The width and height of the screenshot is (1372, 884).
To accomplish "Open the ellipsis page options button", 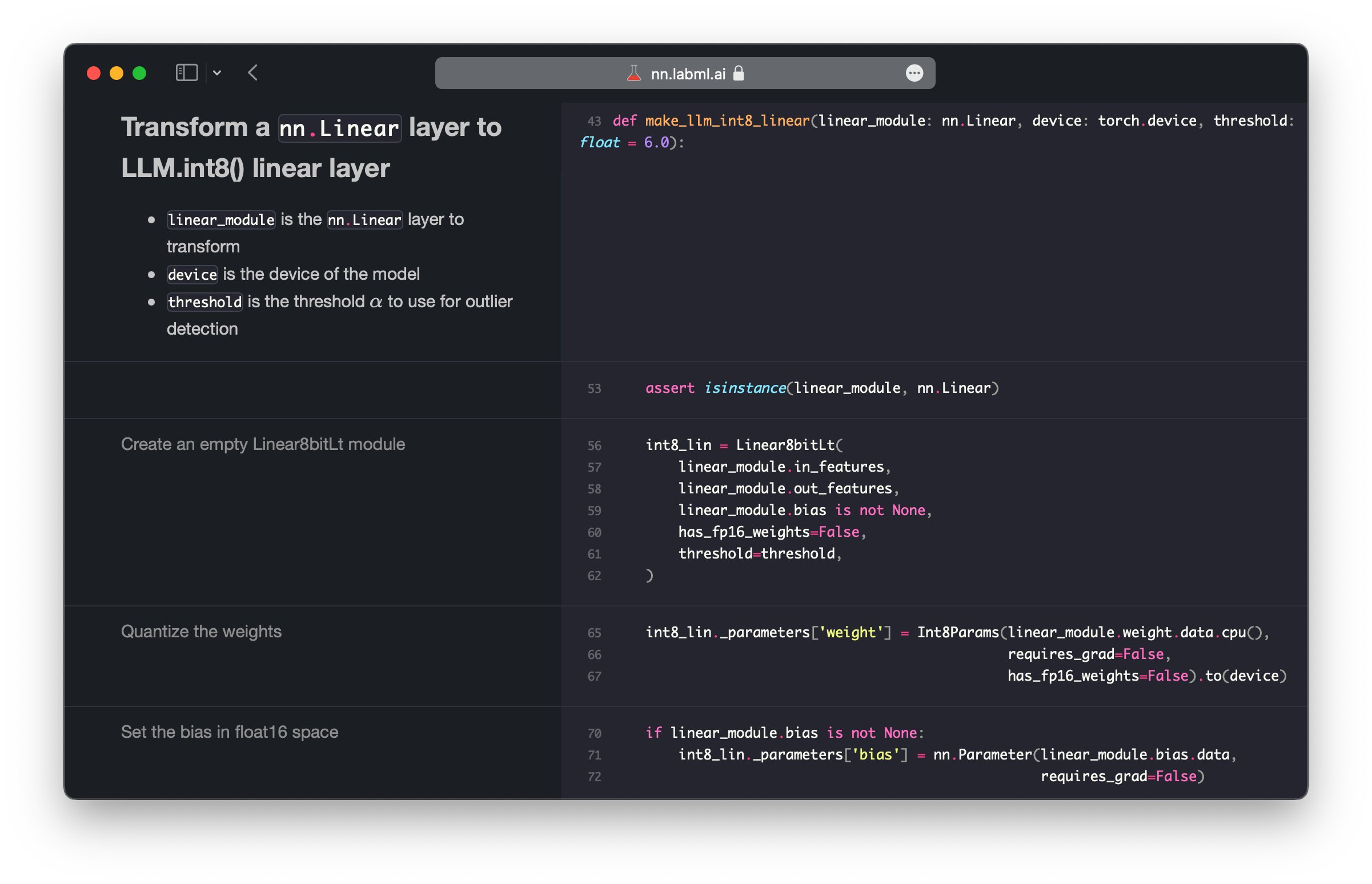I will point(914,73).
